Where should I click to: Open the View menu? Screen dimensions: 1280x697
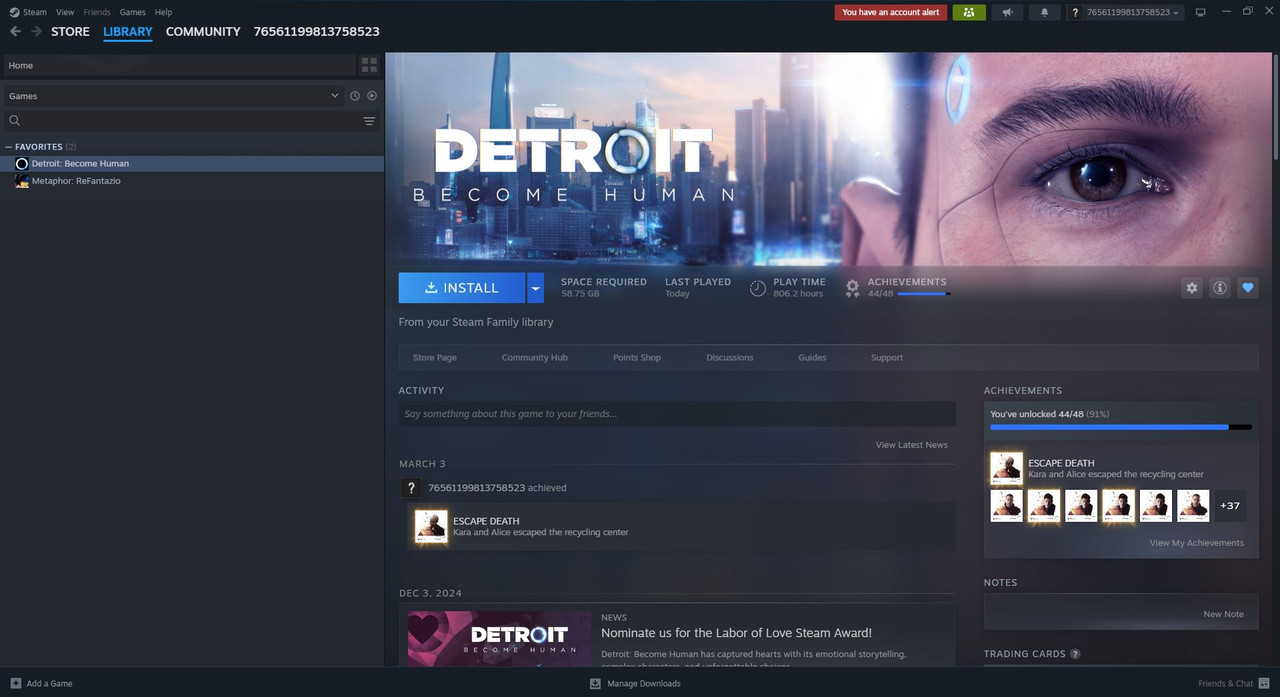tap(65, 12)
